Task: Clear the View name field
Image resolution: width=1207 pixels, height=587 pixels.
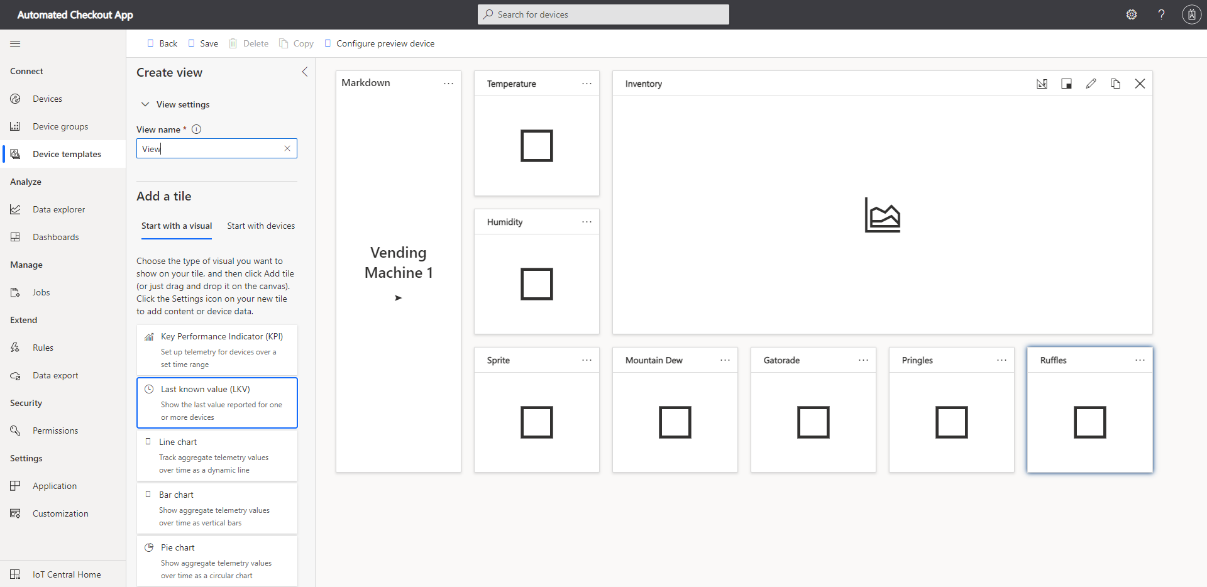Action: point(287,148)
